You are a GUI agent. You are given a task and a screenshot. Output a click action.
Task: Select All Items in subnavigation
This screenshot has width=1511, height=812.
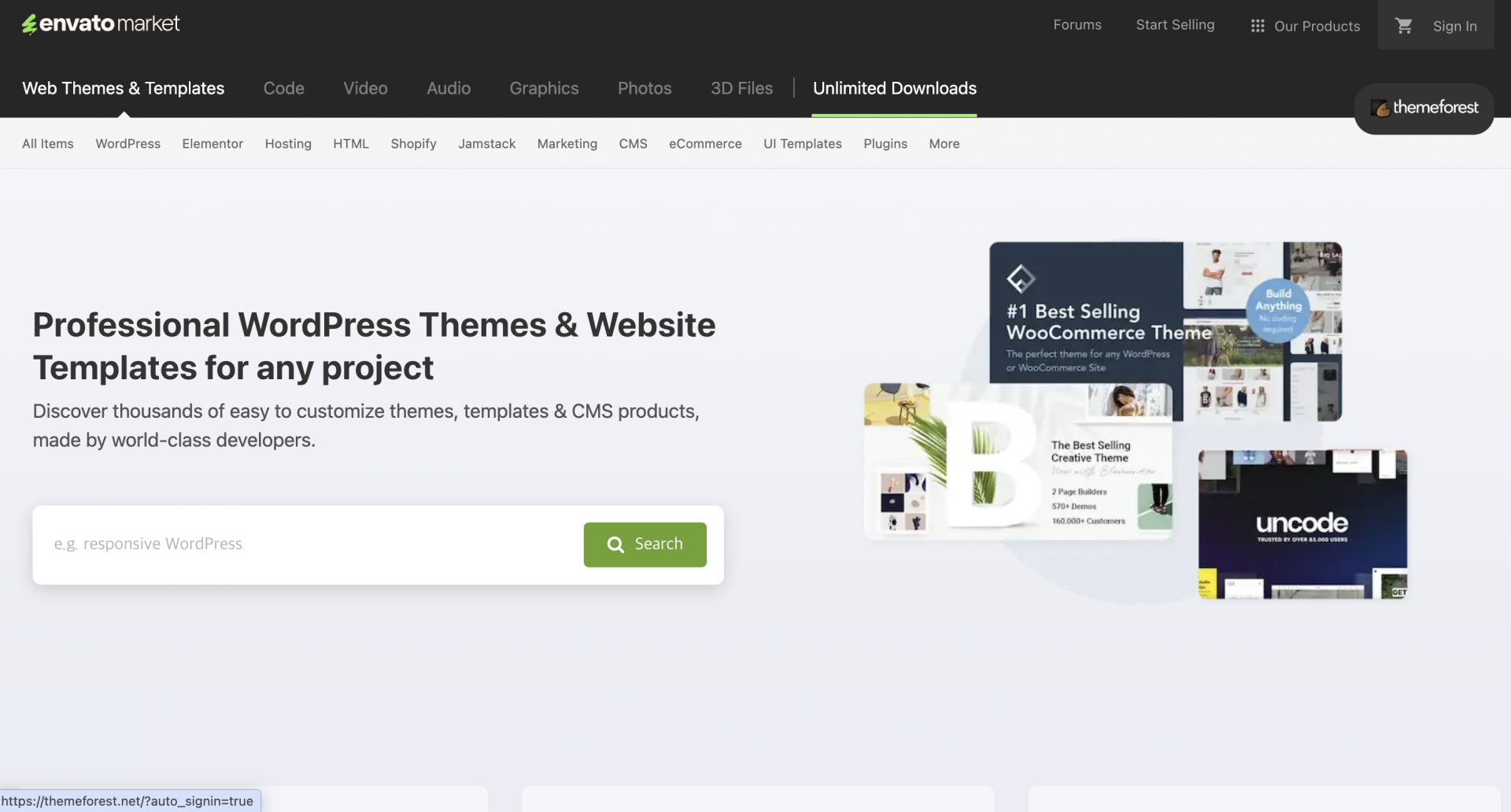pos(48,143)
